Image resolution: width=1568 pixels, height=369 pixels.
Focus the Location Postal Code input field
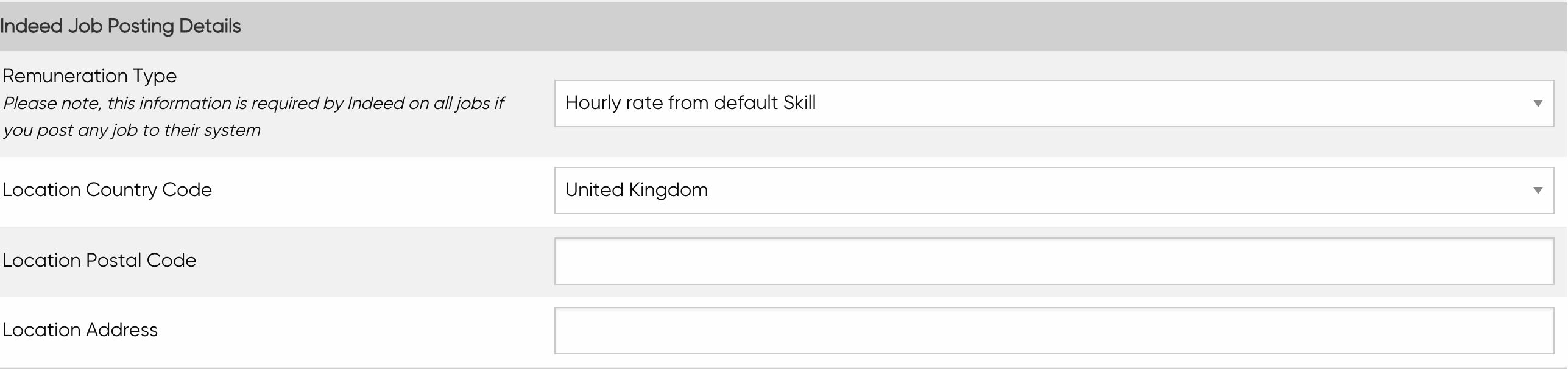(x=1054, y=261)
